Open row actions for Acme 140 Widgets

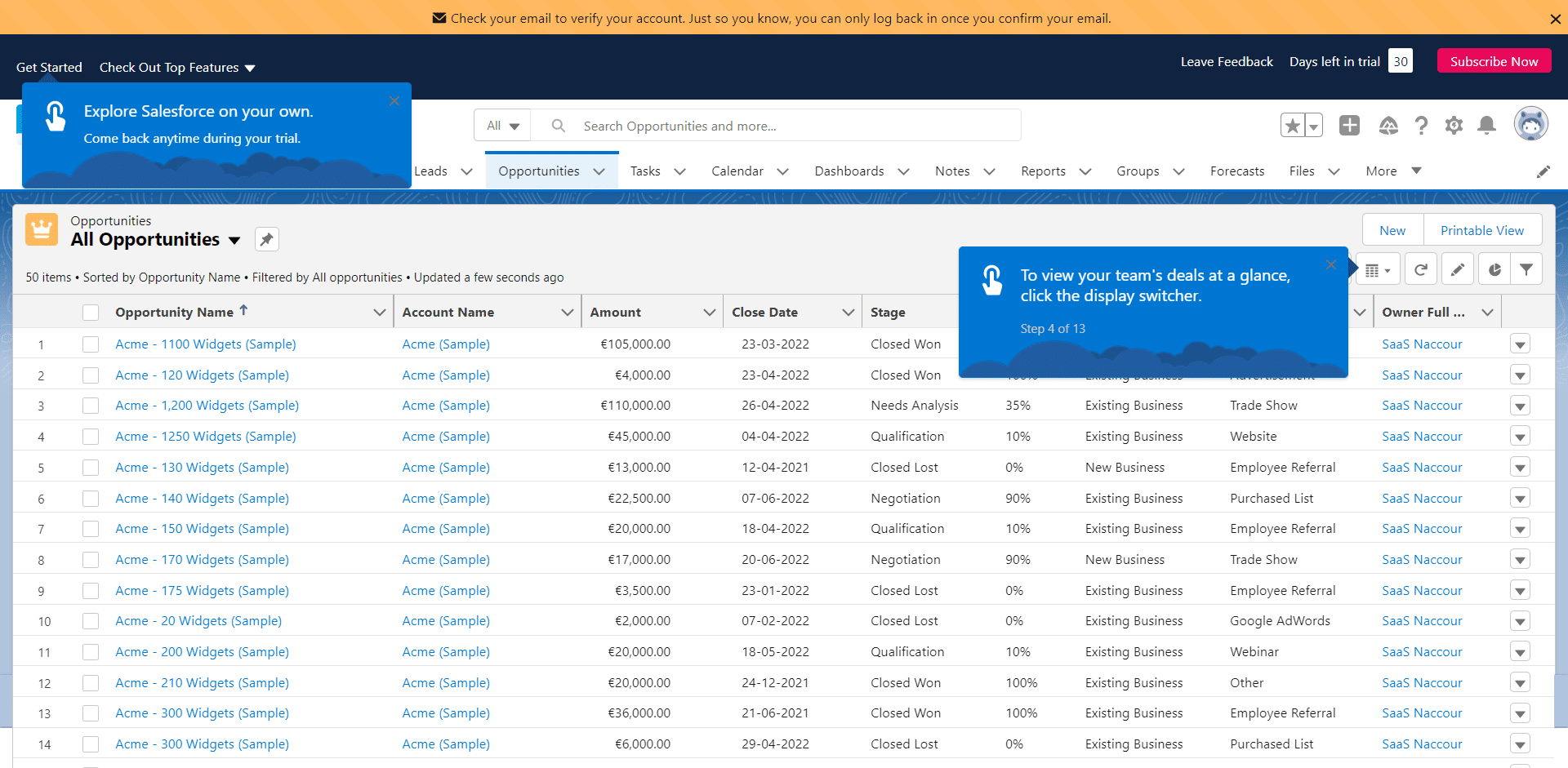point(1520,499)
